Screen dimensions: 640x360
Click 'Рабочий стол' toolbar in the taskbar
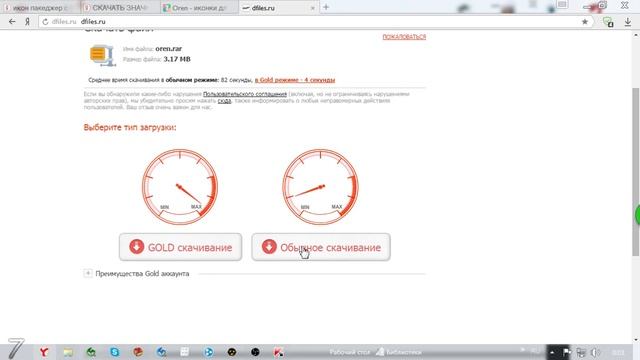pyautogui.click(x=350, y=352)
